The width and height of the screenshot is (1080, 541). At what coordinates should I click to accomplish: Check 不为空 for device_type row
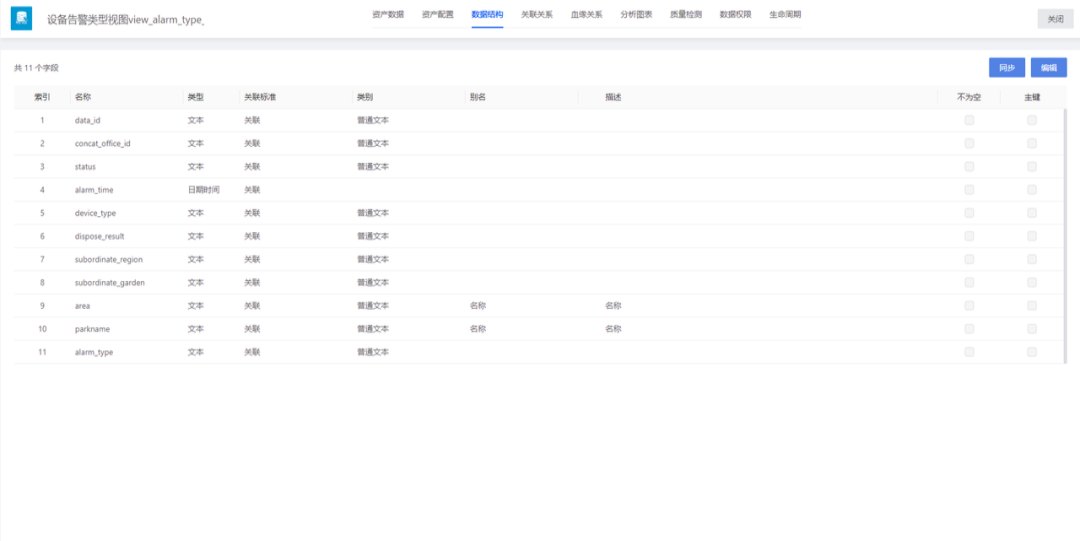click(969, 213)
